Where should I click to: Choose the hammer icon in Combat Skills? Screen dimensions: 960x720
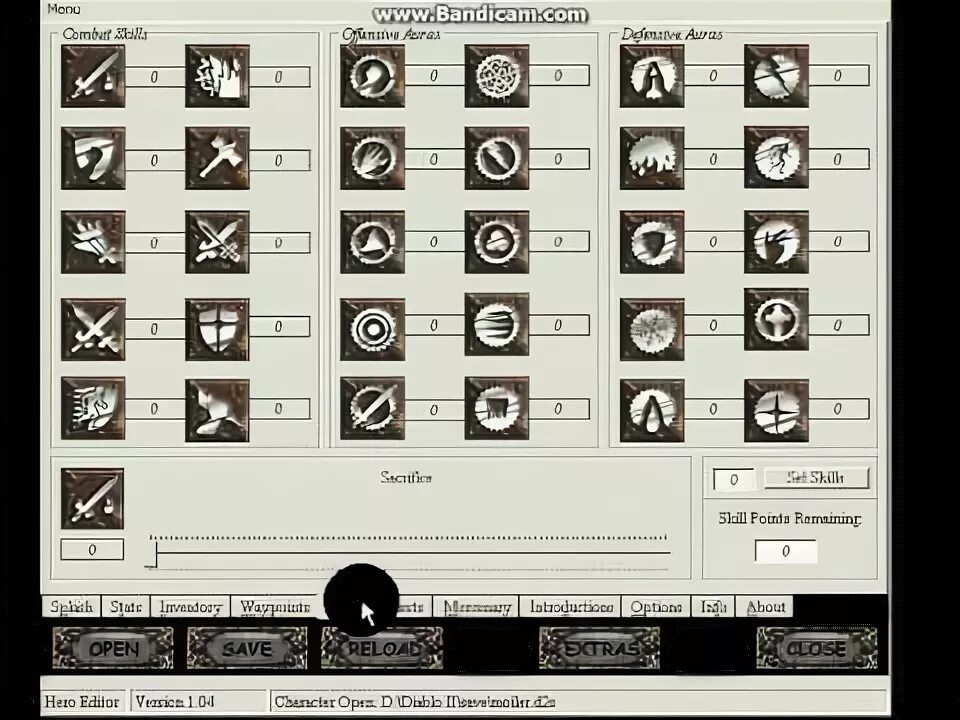(217, 159)
